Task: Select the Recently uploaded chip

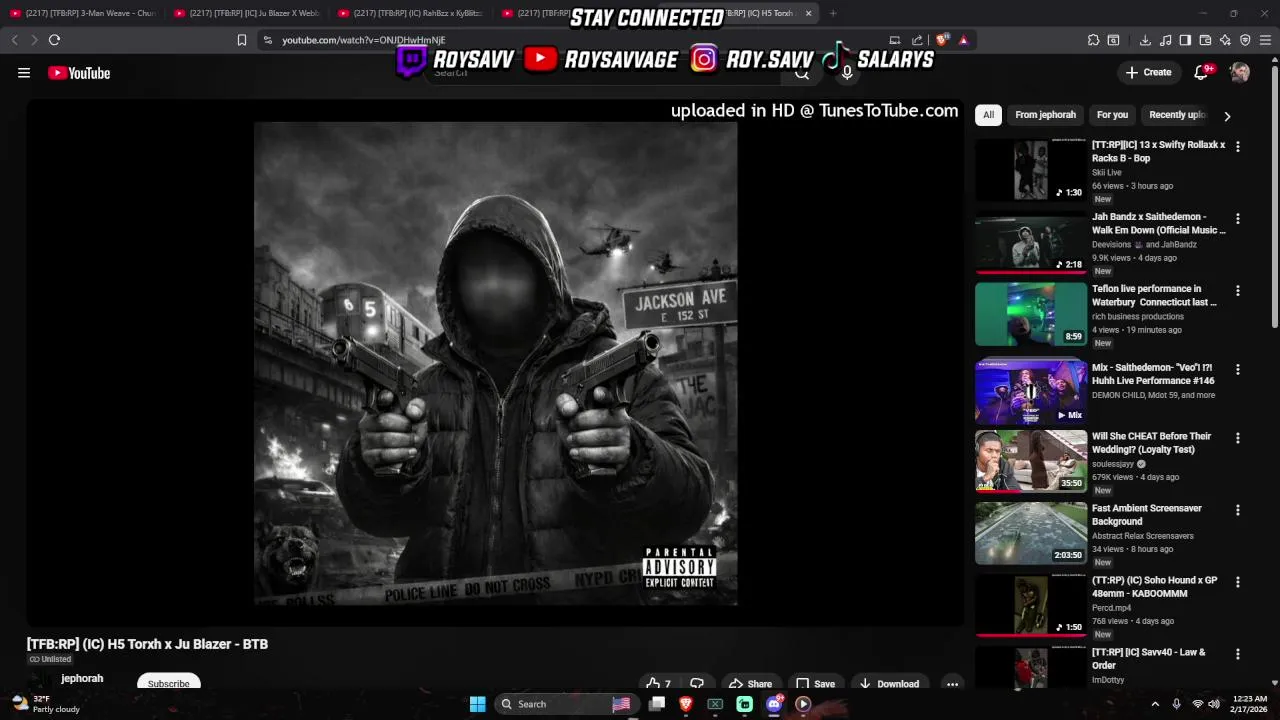Action: (x=1177, y=115)
